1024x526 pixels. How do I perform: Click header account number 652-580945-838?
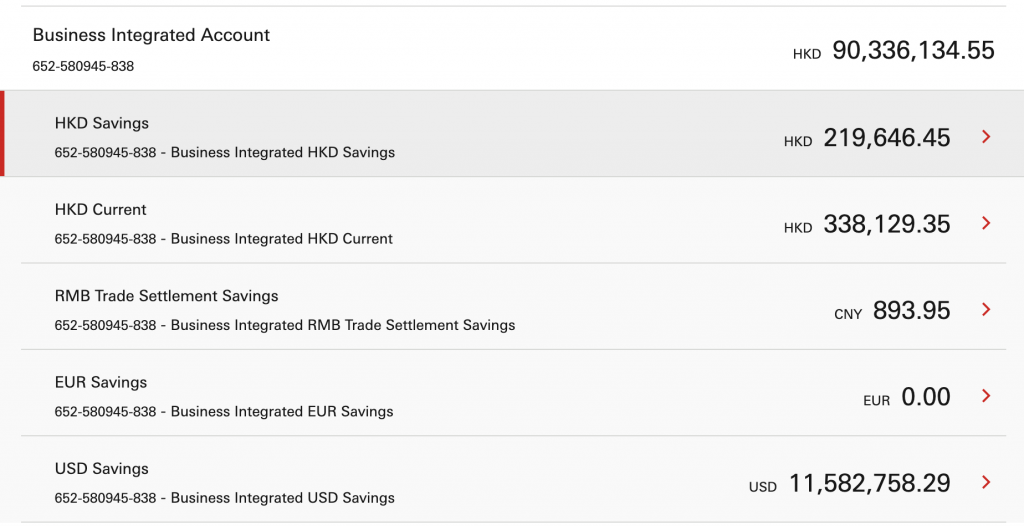pyautogui.click(x=84, y=66)
